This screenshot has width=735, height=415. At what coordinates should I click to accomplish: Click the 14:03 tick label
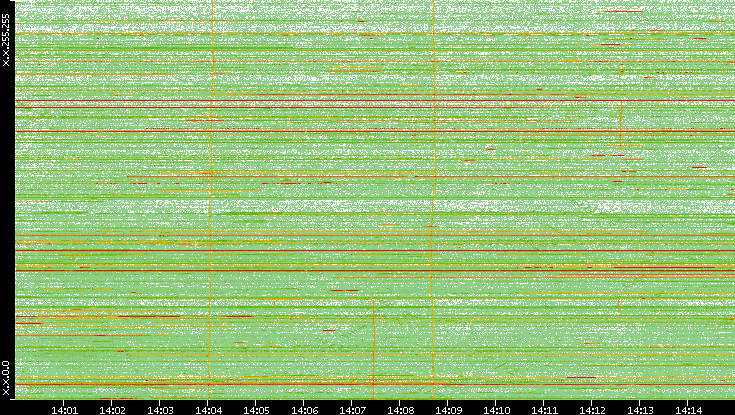tap(160, 410)
